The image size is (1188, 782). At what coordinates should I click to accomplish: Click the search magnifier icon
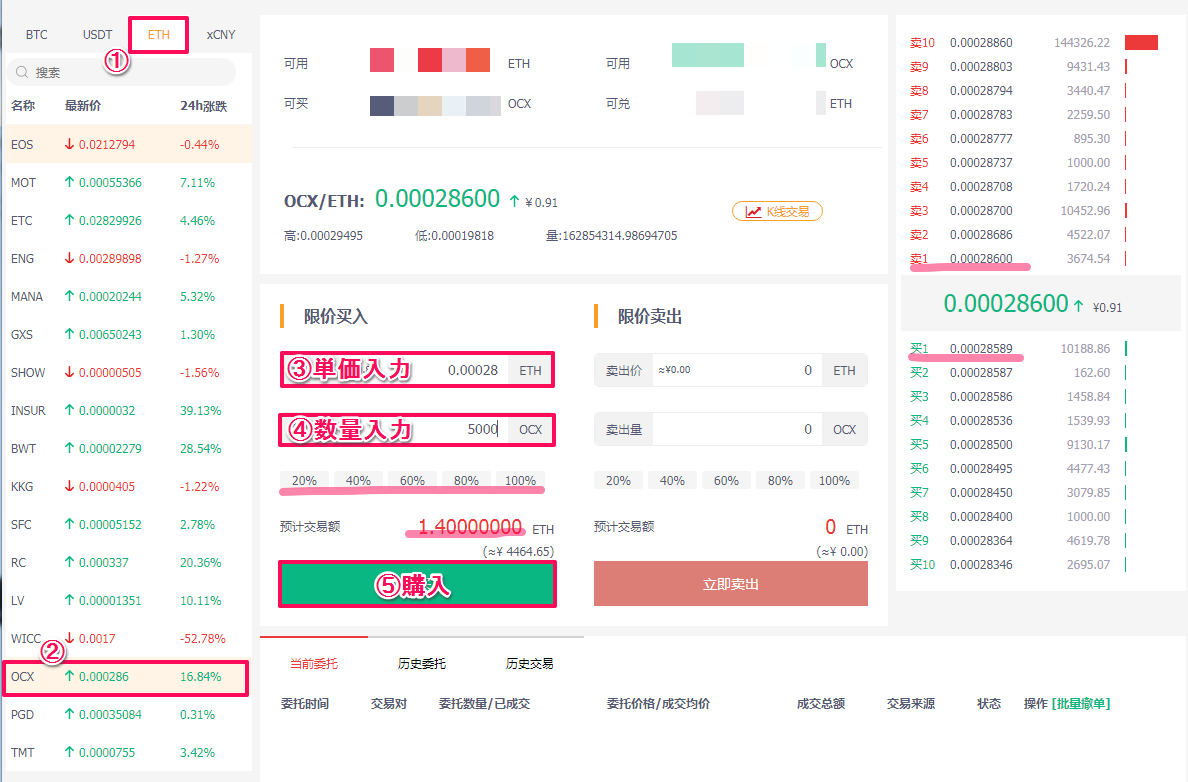tap(22, 72)
